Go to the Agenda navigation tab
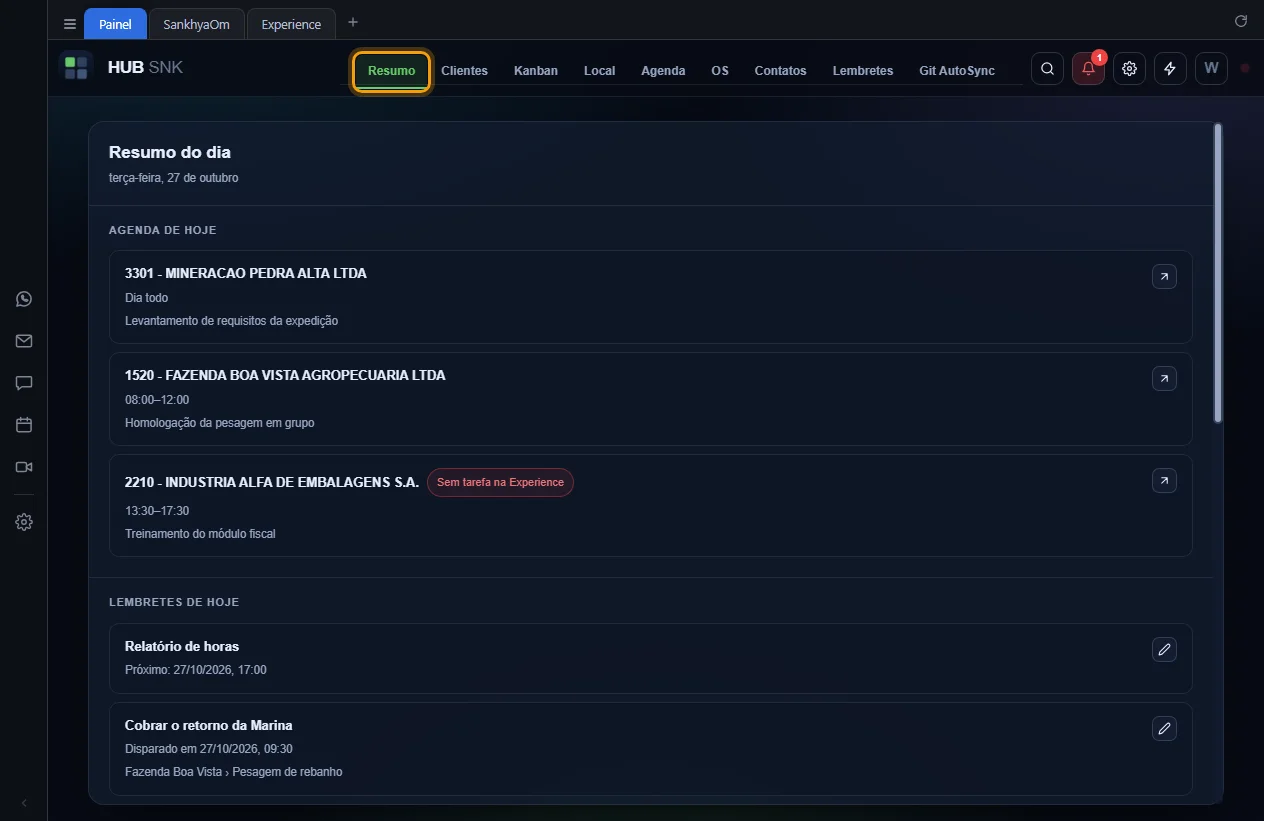Screen dimensions: 1264x821 (x=663, y=71)
